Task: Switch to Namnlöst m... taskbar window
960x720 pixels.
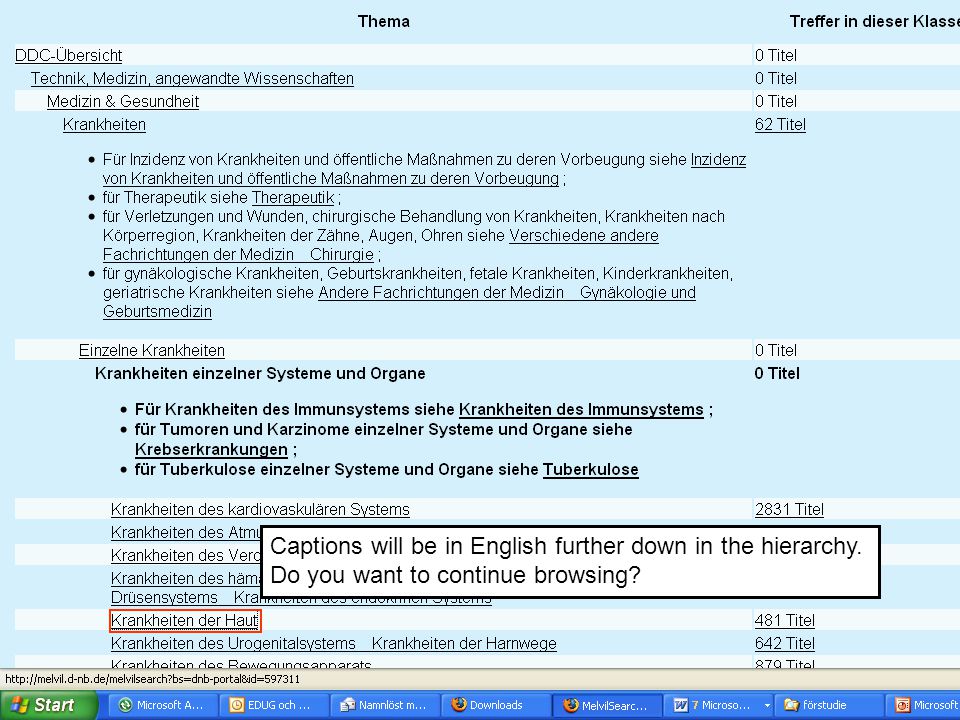Action: point(385,705)
